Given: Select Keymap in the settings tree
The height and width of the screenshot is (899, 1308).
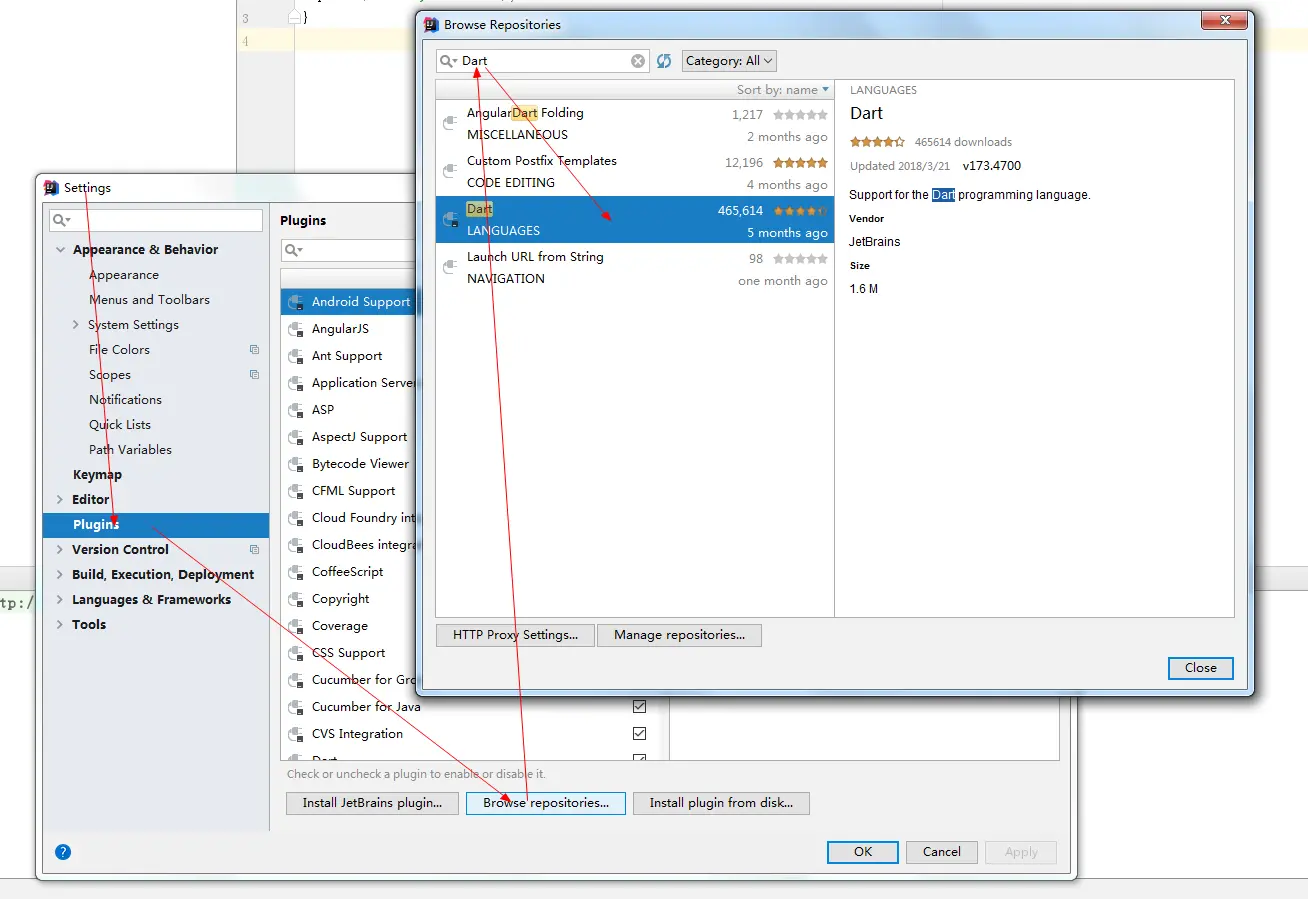Looking at the screenshot, I should pyautogui.click(x=97, y=475).
